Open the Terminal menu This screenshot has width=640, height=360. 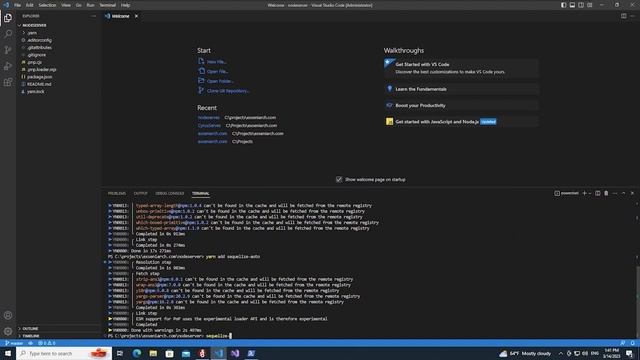(x=108, y=5)
